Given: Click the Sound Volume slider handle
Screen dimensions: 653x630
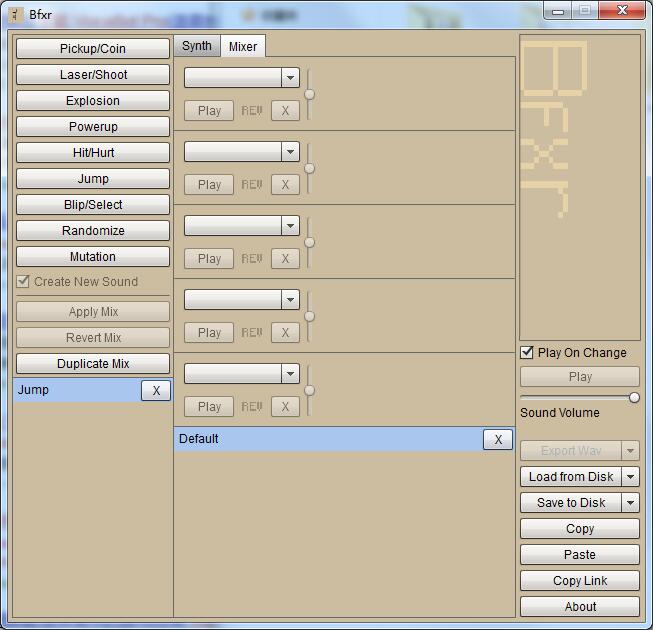Looking at the screenshot, I should coord(634,398).
